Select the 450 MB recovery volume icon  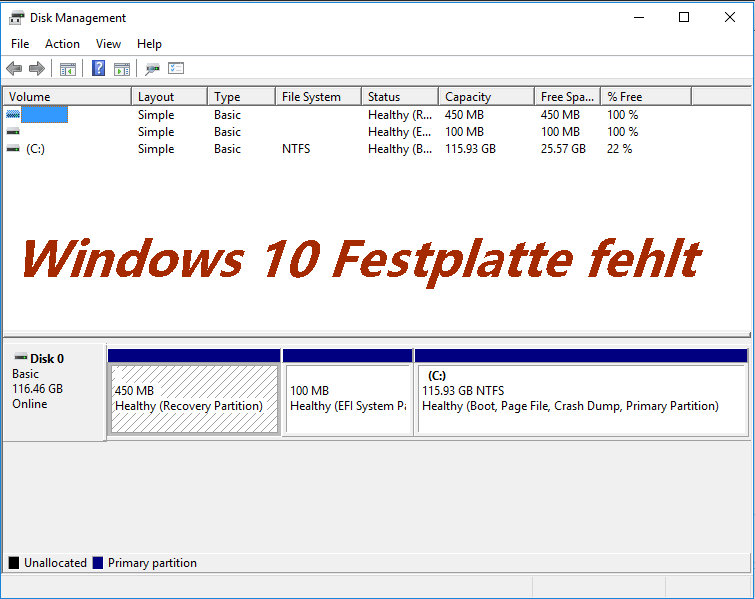tap(13, 115)
